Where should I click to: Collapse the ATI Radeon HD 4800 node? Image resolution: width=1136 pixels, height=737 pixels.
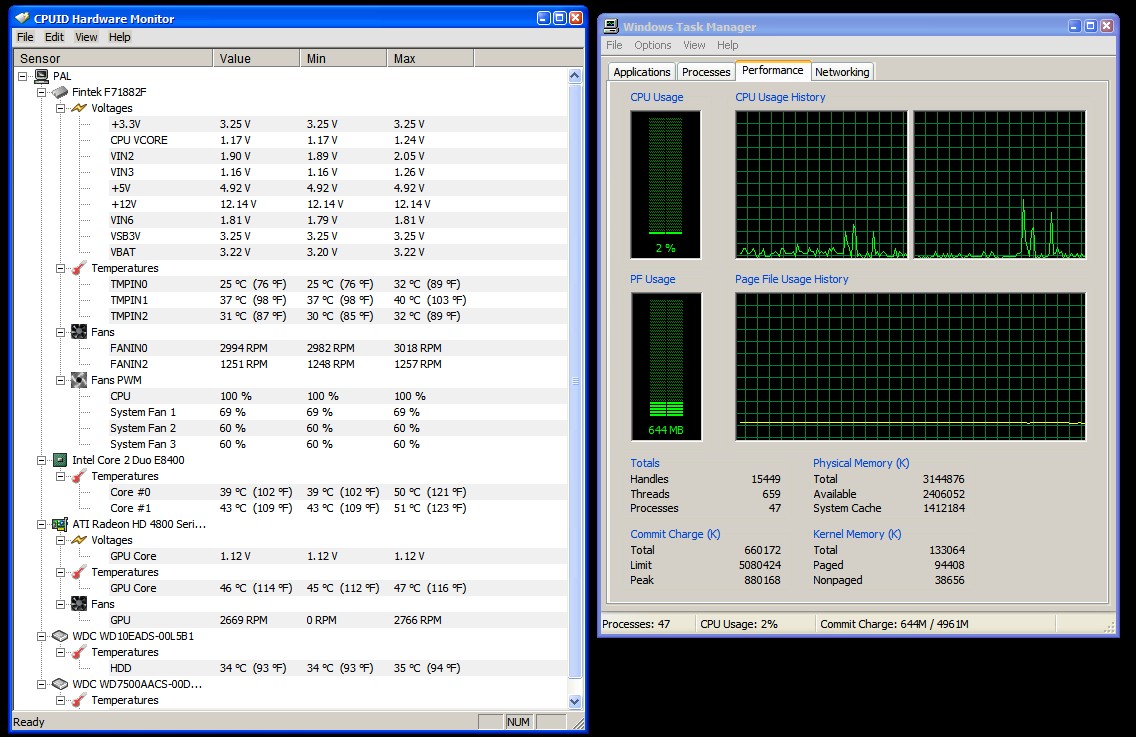[41, 524]
